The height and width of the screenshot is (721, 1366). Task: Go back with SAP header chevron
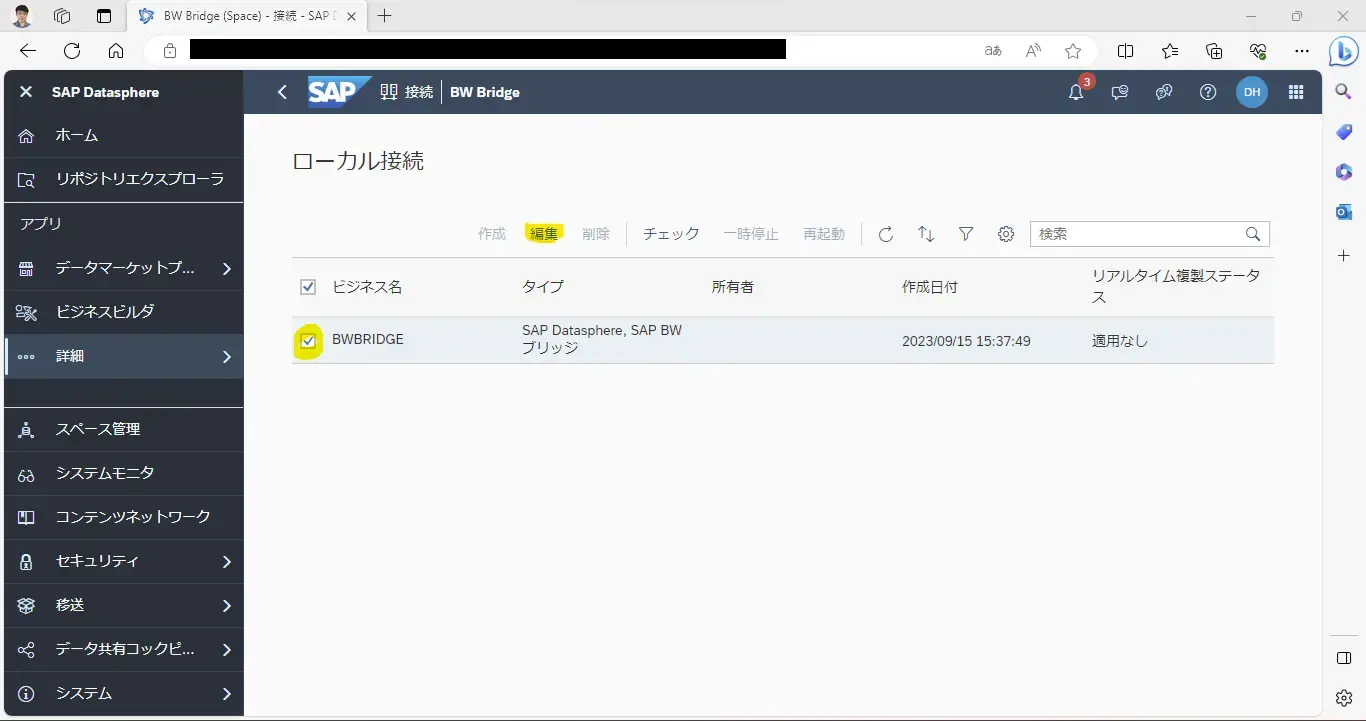282,92
